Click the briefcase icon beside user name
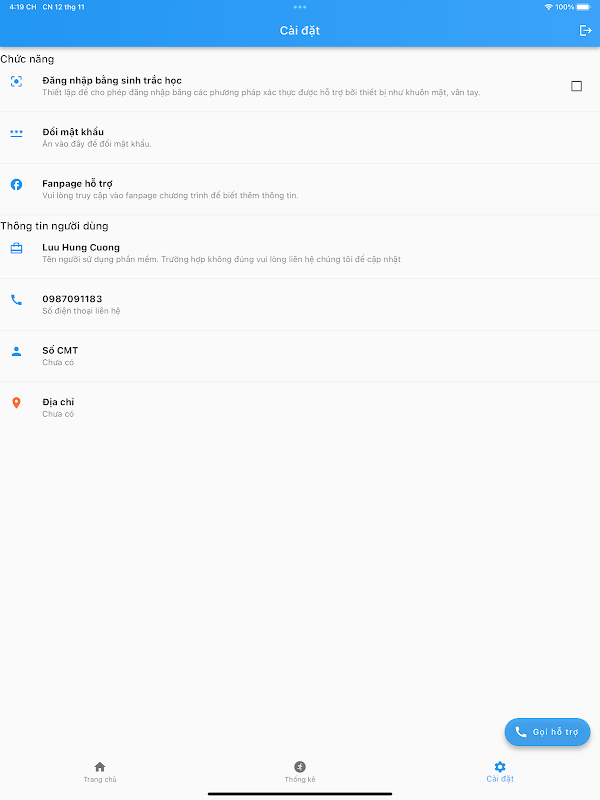Viewport: 600px width, 800px height. (x=16, y=248)
